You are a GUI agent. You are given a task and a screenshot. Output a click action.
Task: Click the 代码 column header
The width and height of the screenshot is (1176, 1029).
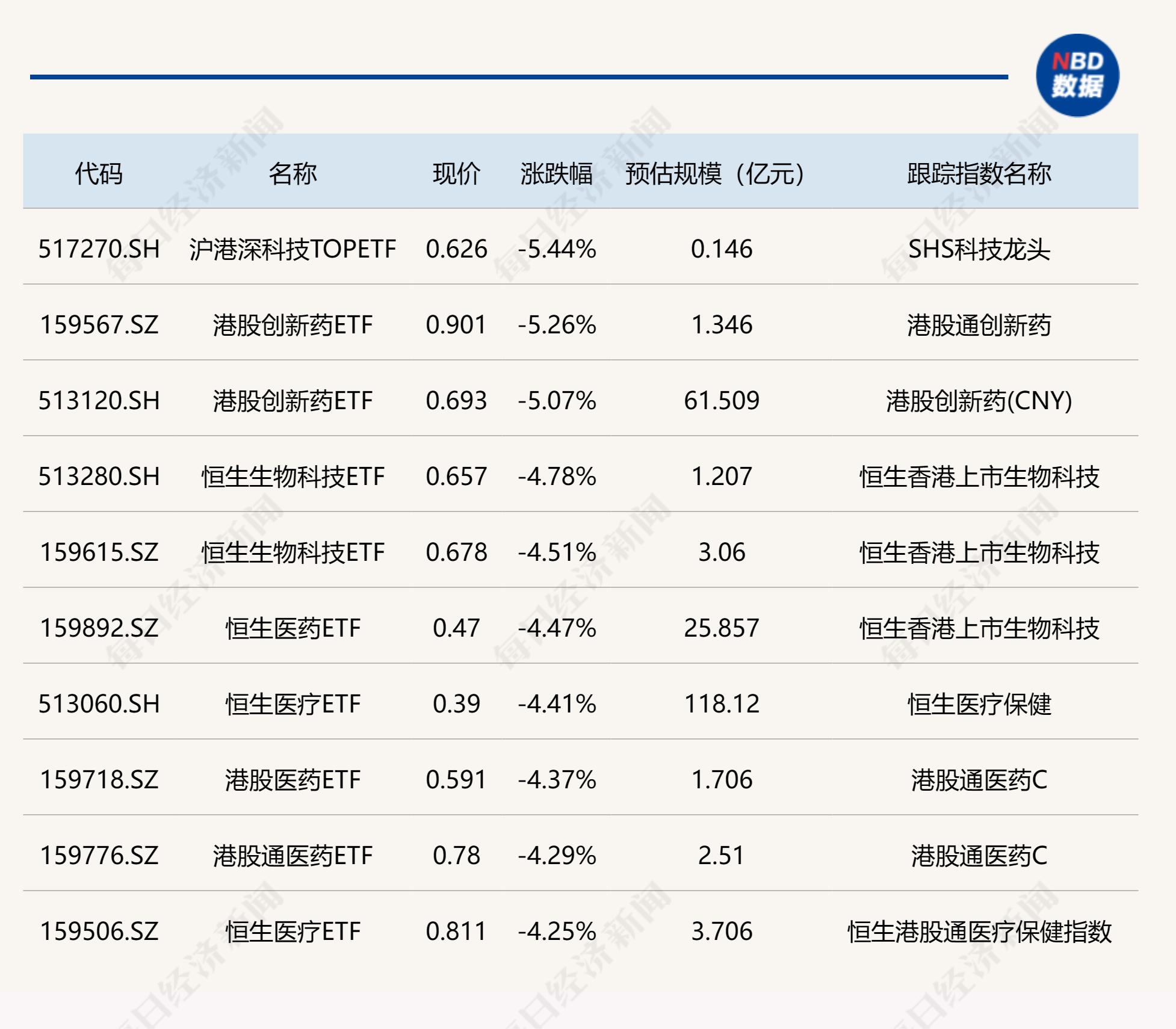click(99, 174)
